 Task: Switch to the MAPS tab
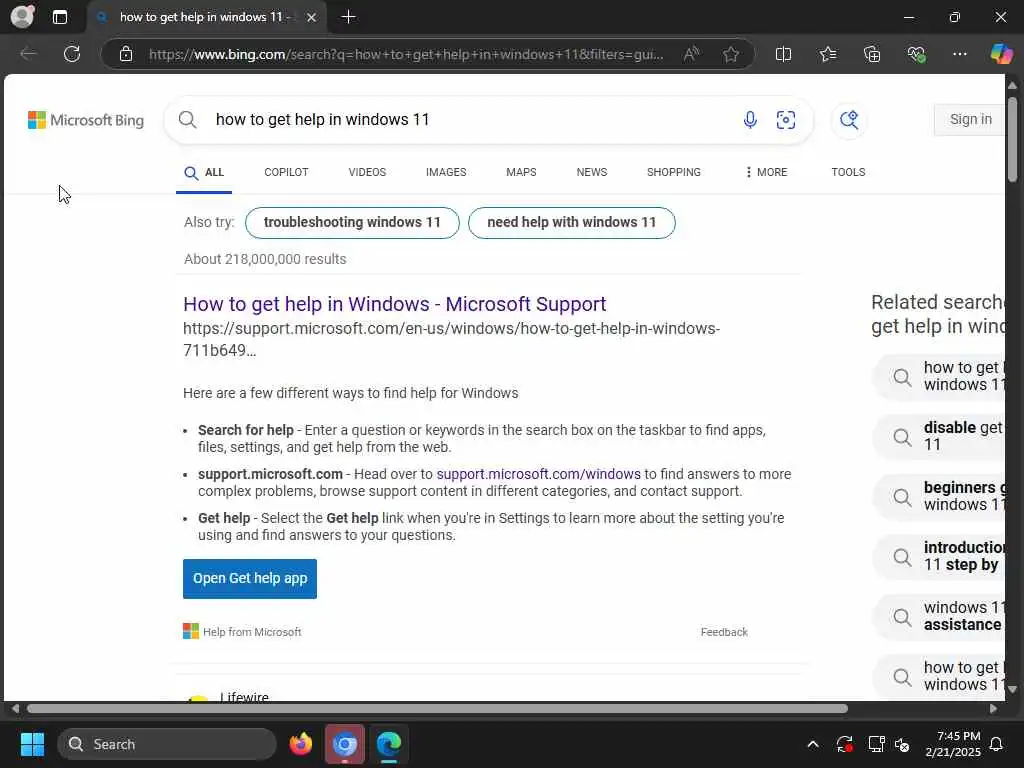(x=521, y=172)
